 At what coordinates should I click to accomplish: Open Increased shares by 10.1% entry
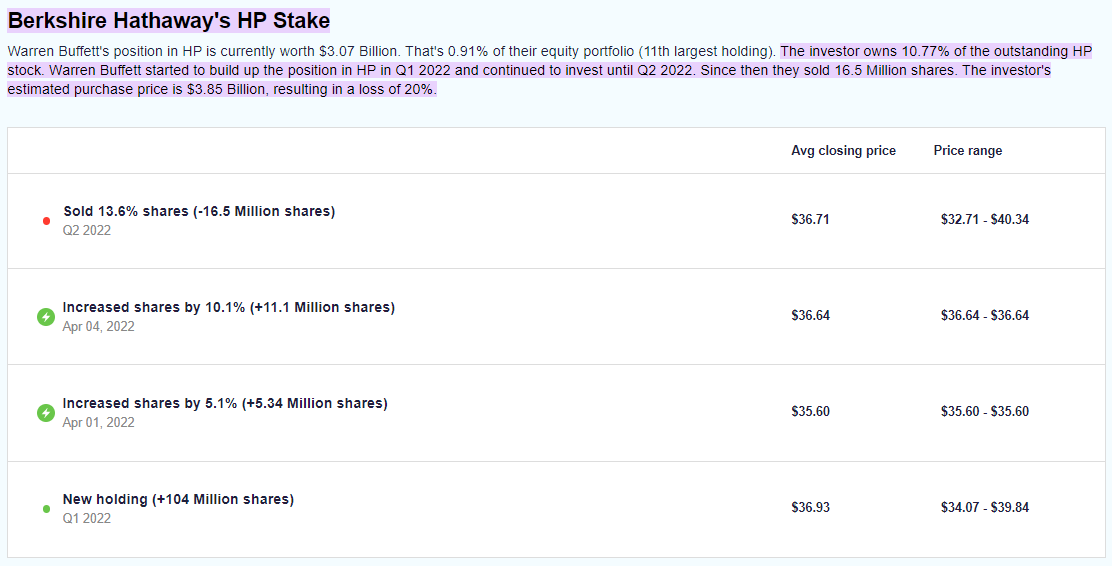pyautogui.click(x=228, y=307)
